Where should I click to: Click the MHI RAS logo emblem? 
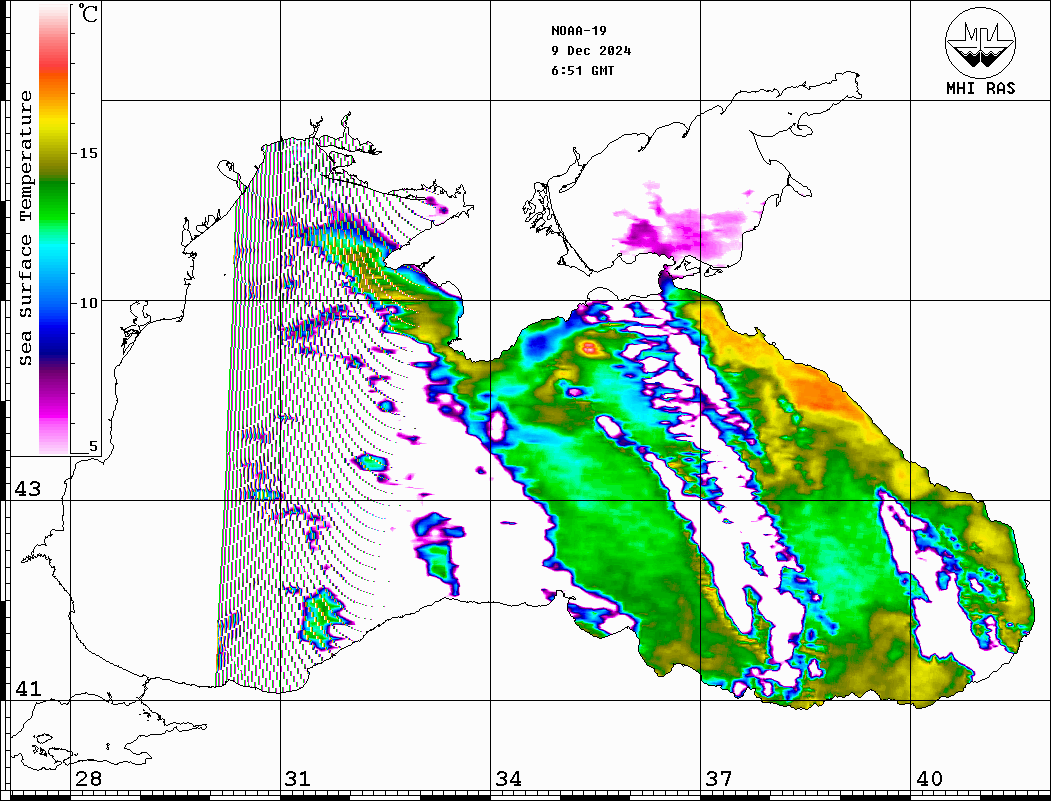coord(980,42)
